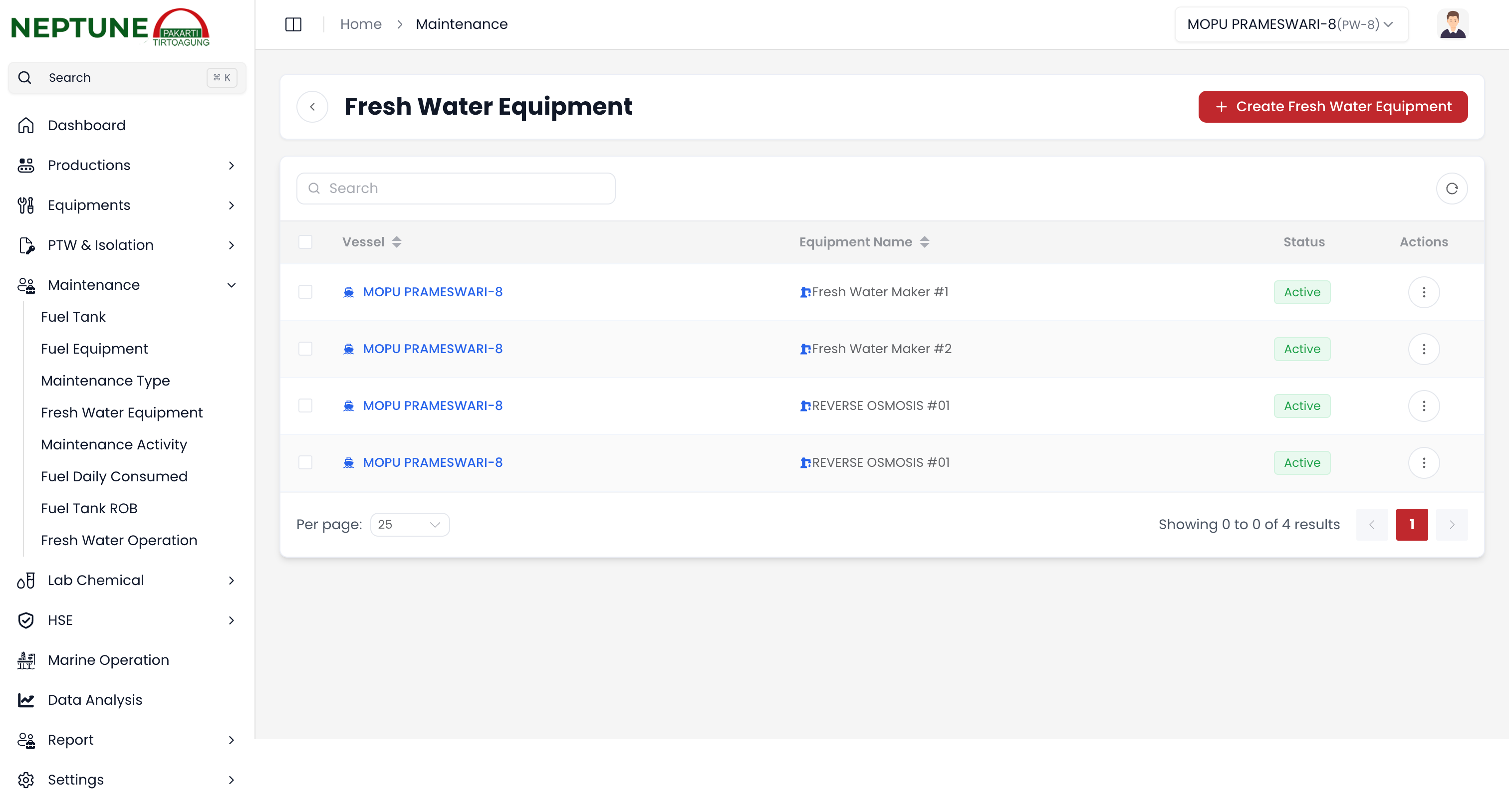The image size is (1509, 812).
Task: Click Home breadcrumb link
Action: pos(360,24)
